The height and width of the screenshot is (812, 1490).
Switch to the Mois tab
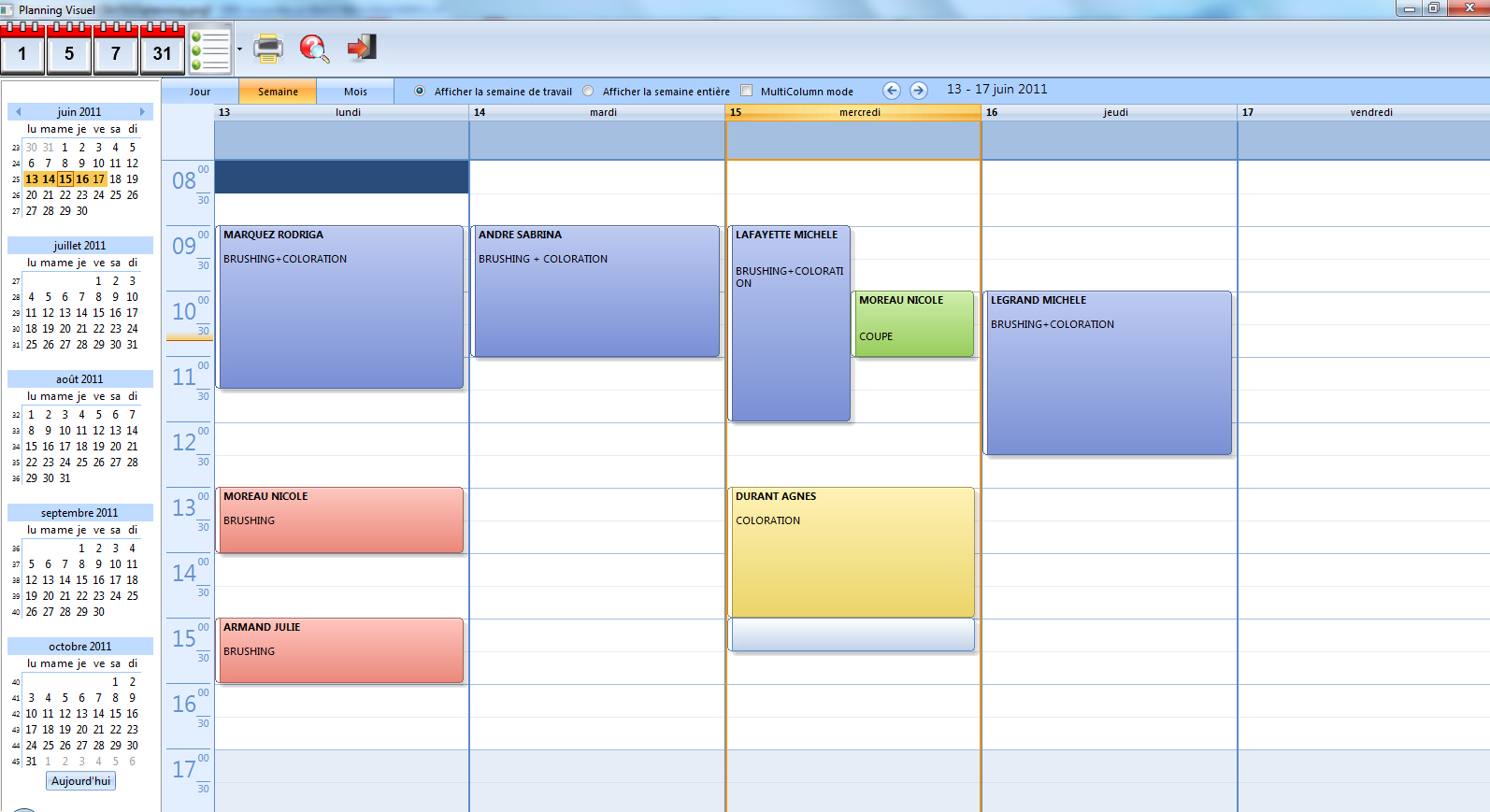coord(355,92)
